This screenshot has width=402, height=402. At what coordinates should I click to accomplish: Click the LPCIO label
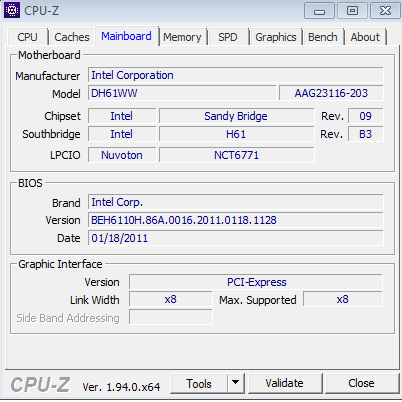(x=65, y=155)
